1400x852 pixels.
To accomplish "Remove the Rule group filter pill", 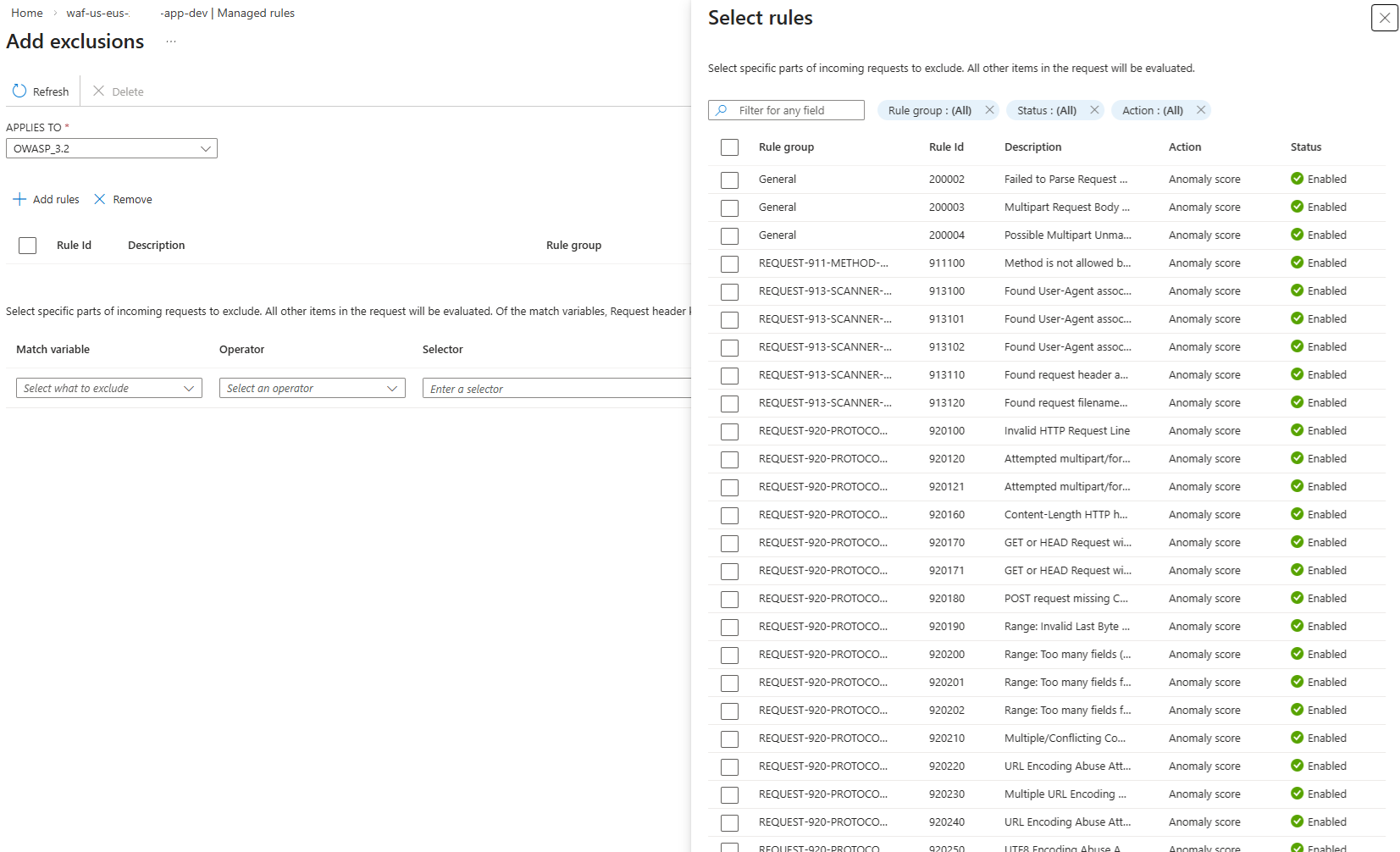I will pos(989,110).
